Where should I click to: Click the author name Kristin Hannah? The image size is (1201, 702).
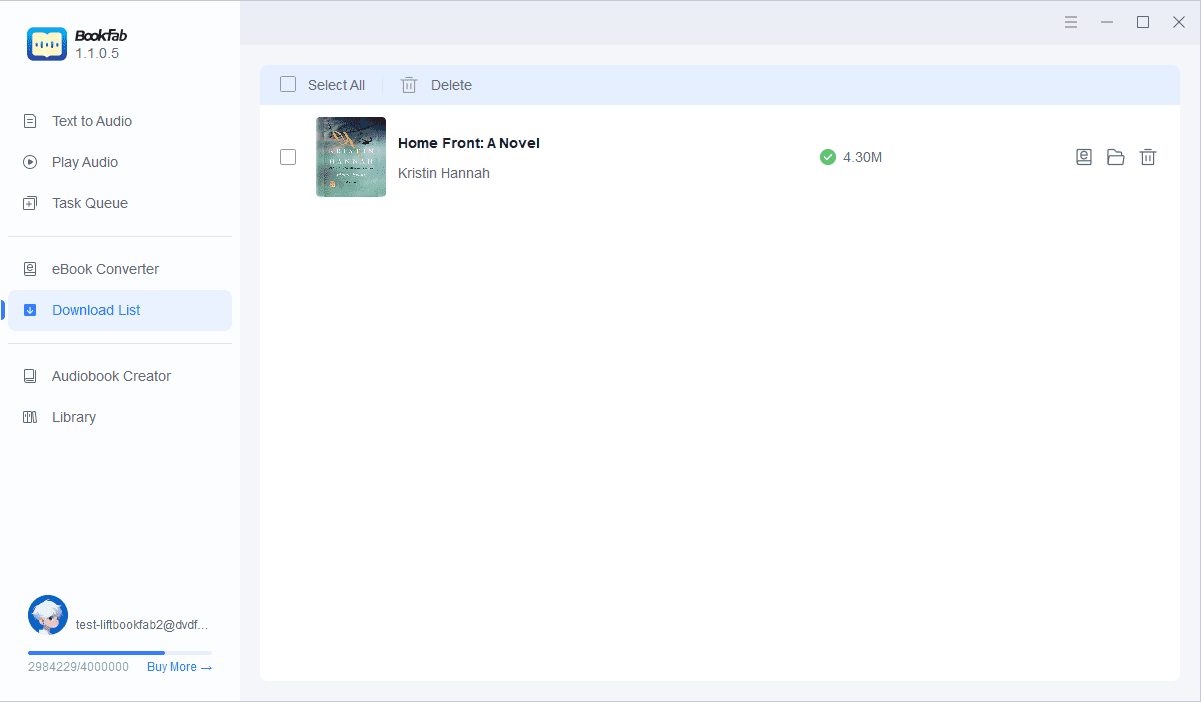click(444, 173)
